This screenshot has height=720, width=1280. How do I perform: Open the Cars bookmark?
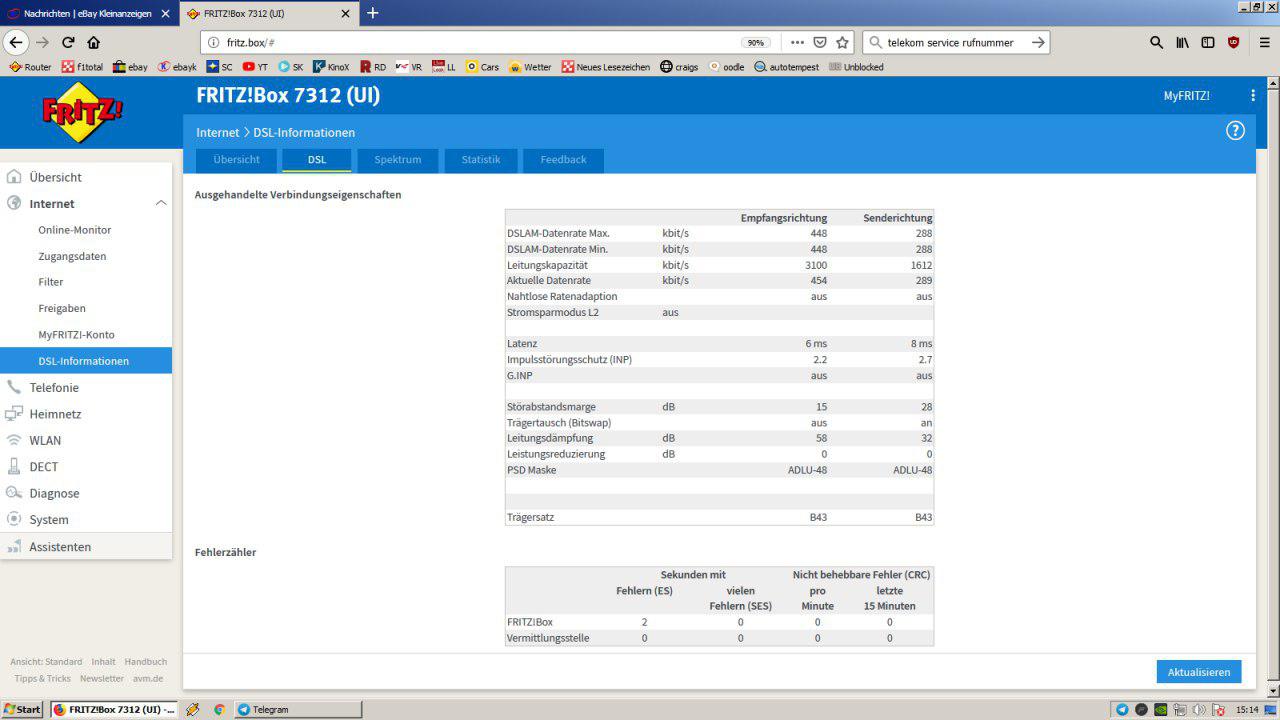482,67
